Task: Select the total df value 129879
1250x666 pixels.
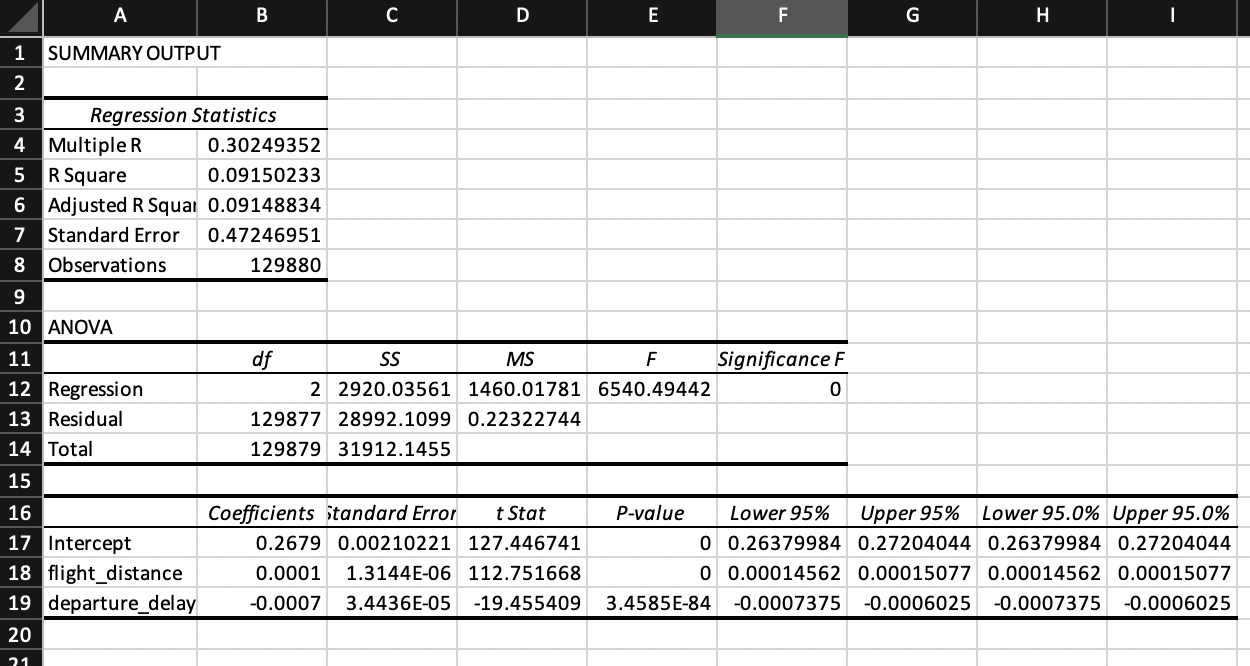Action: (x=262, y=449)
